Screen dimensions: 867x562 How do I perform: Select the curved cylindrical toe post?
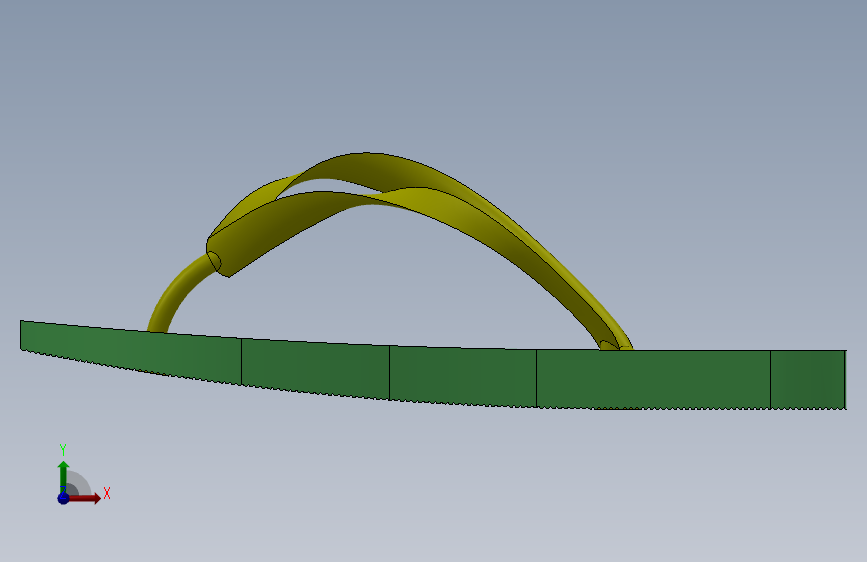click(180, 294)
